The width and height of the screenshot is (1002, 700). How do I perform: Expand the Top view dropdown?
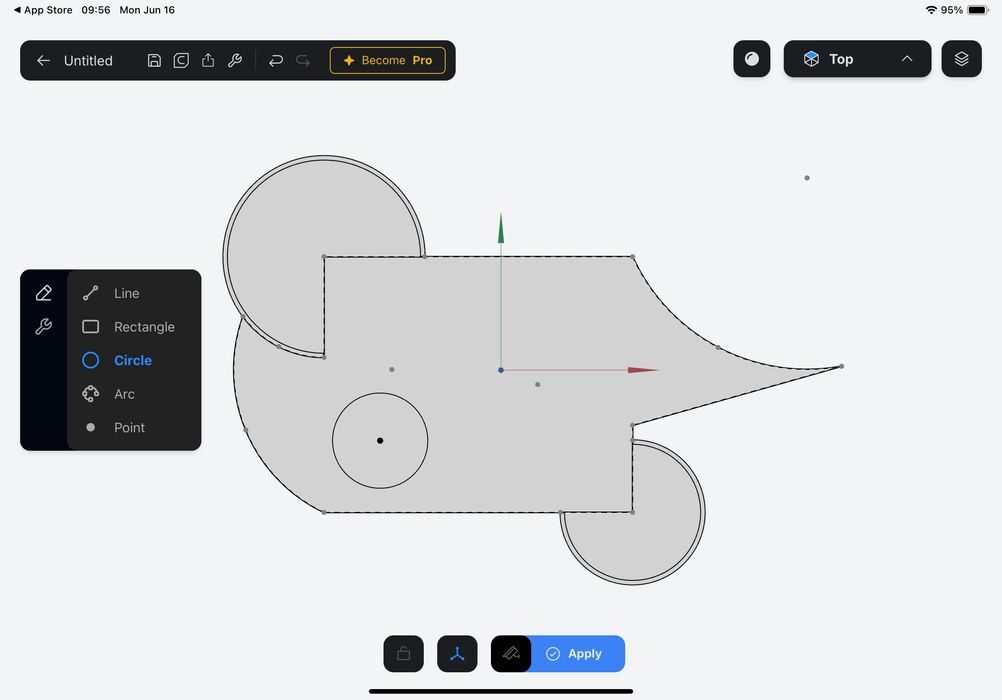point(840,59)
